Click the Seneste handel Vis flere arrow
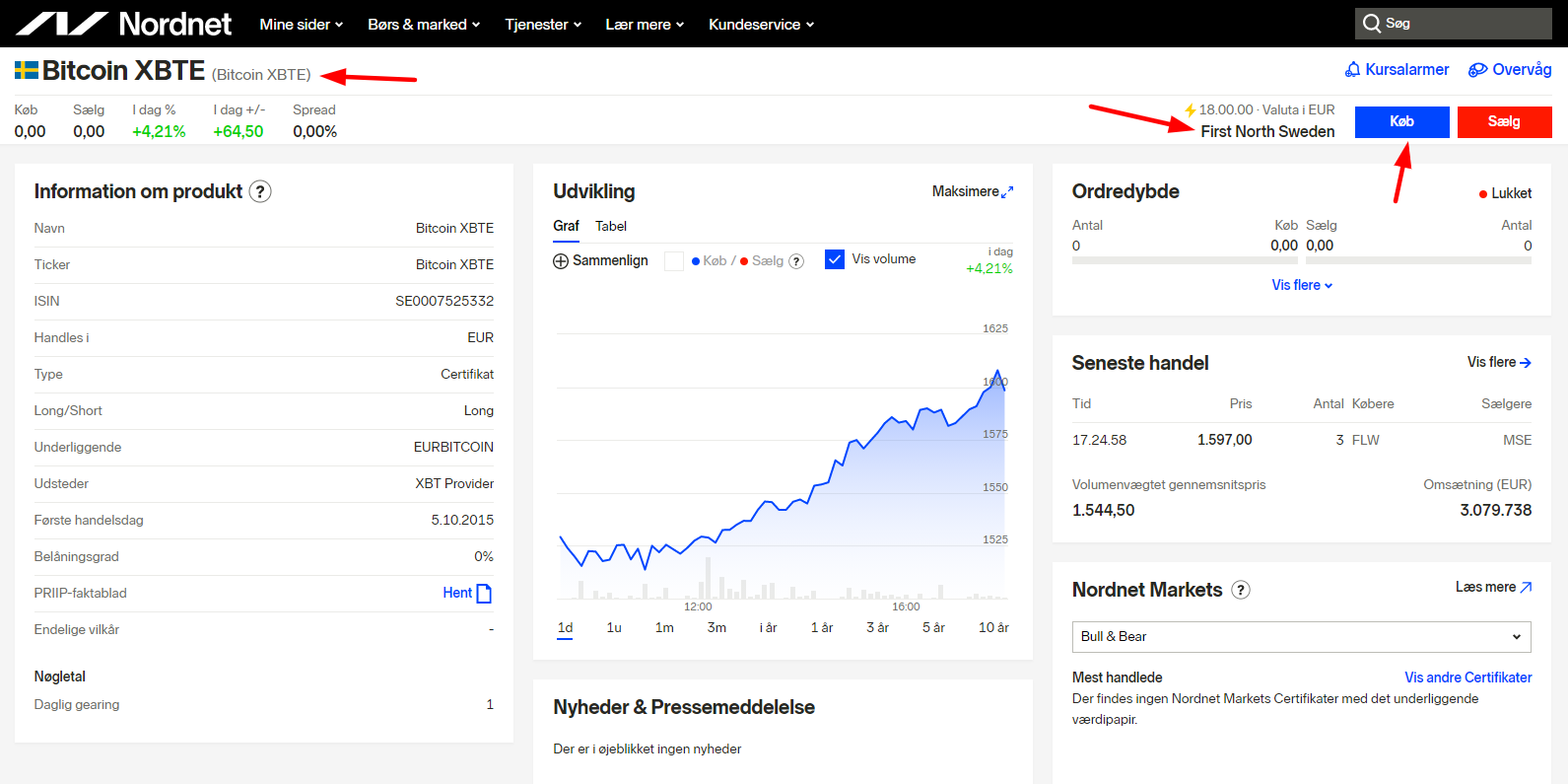 pyautogui.click(x=1526, y=363)
